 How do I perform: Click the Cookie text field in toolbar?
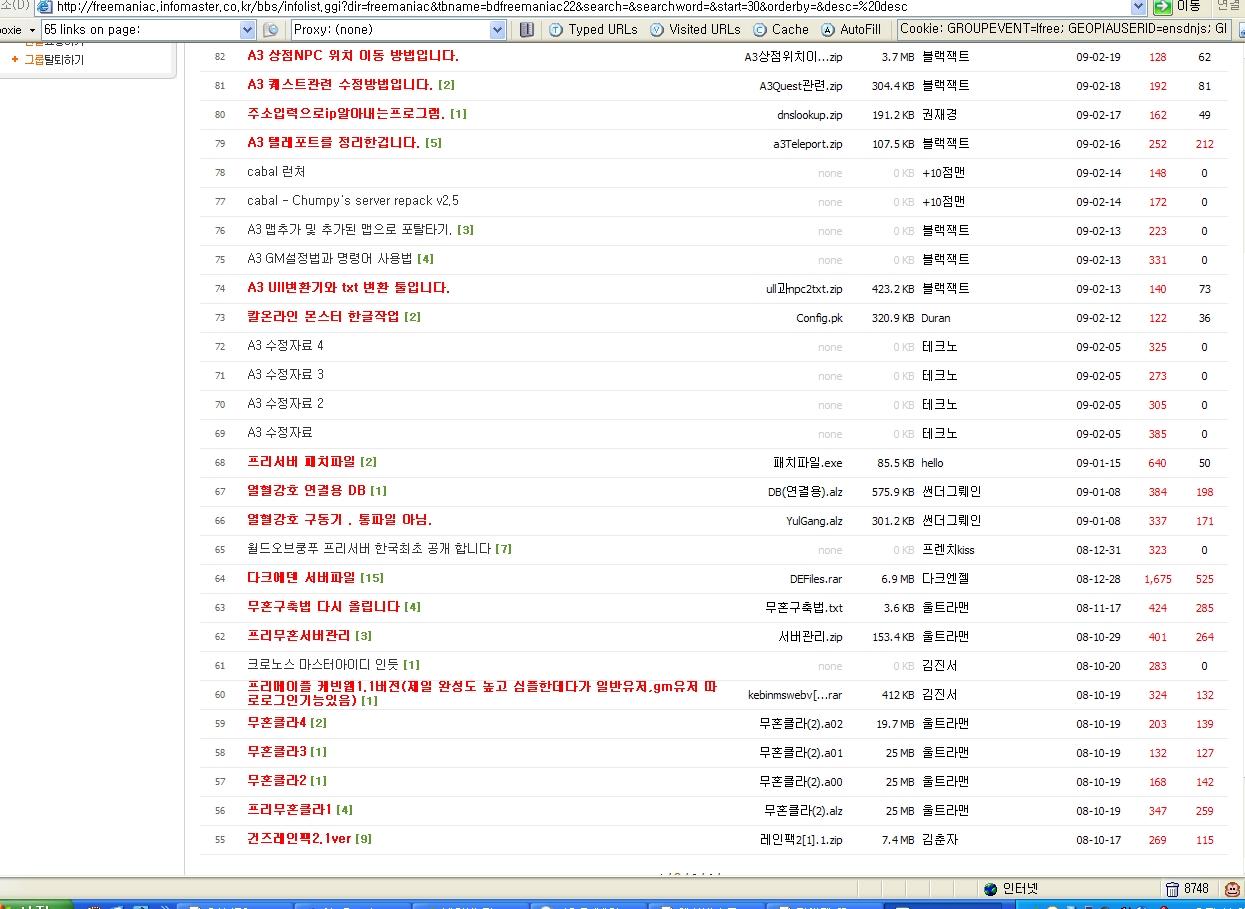click(1064, 30)
